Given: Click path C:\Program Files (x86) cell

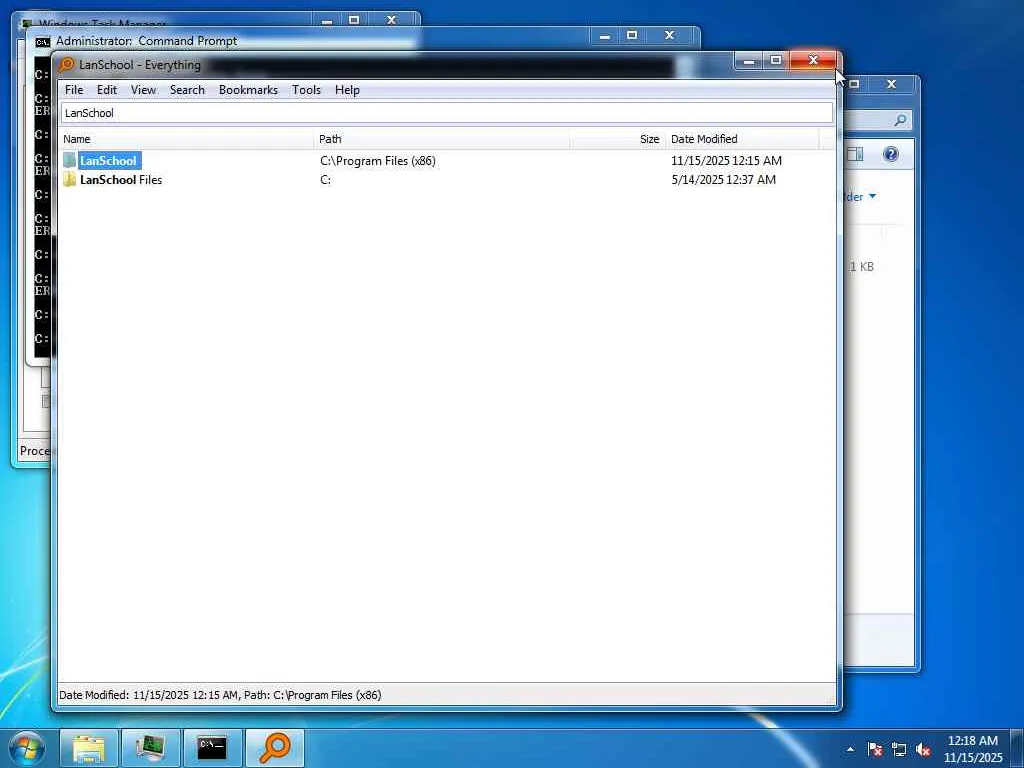Looking at the screenshot, I should 377,161.
